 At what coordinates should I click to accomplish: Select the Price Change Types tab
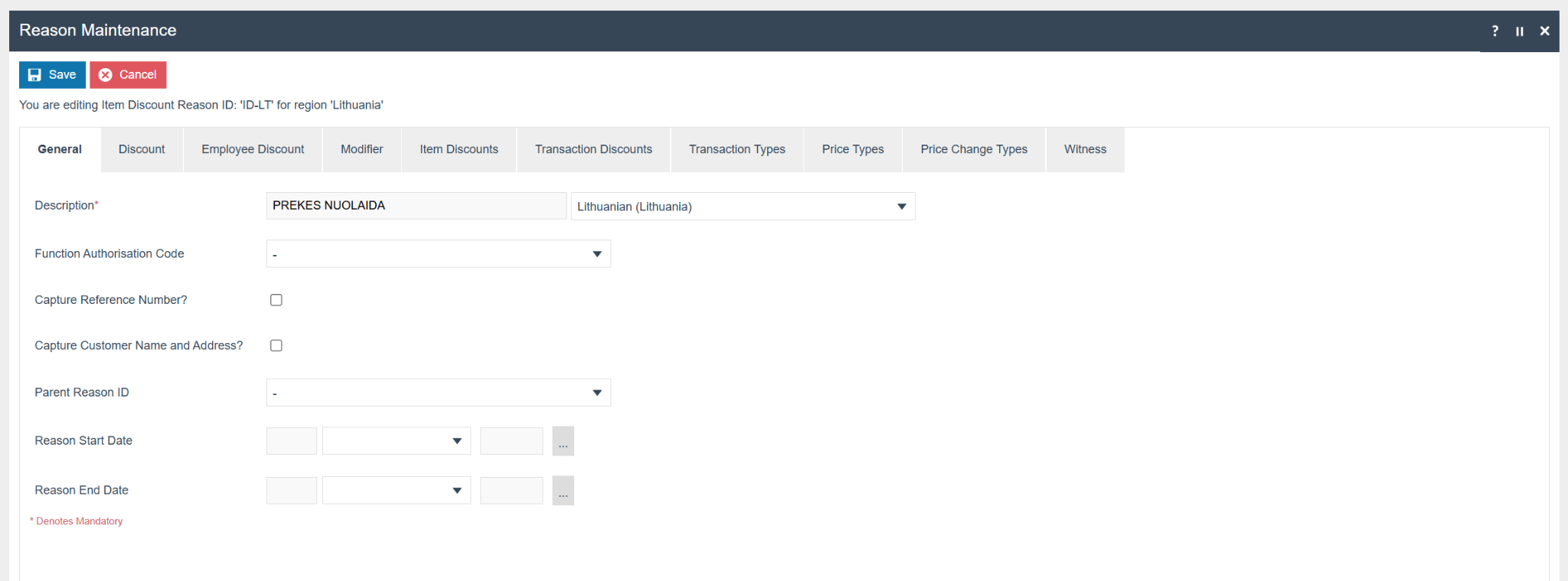(973, 149)
